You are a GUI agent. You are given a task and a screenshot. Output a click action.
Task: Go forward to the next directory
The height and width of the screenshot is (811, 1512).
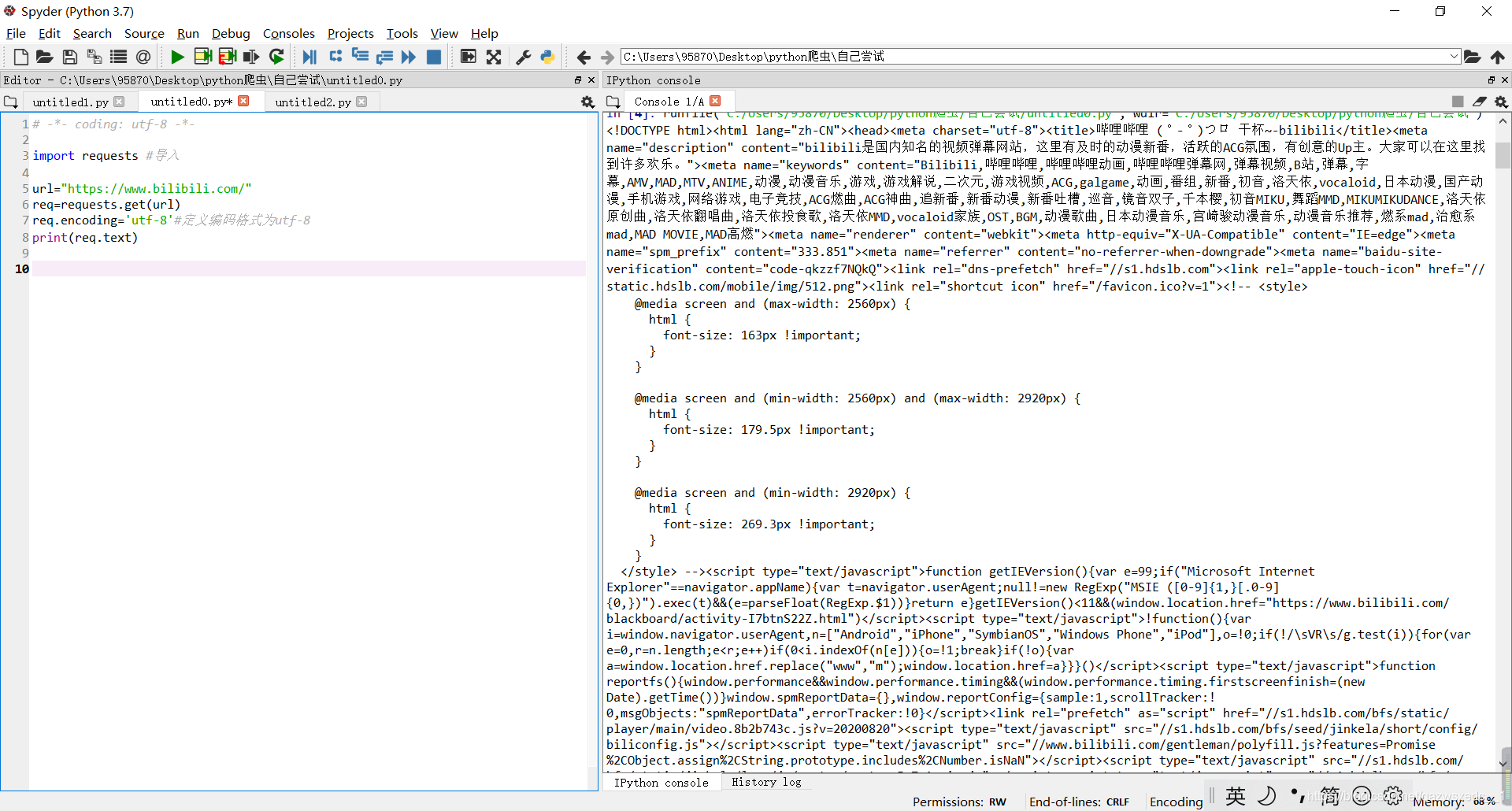[x=607, y=57]
